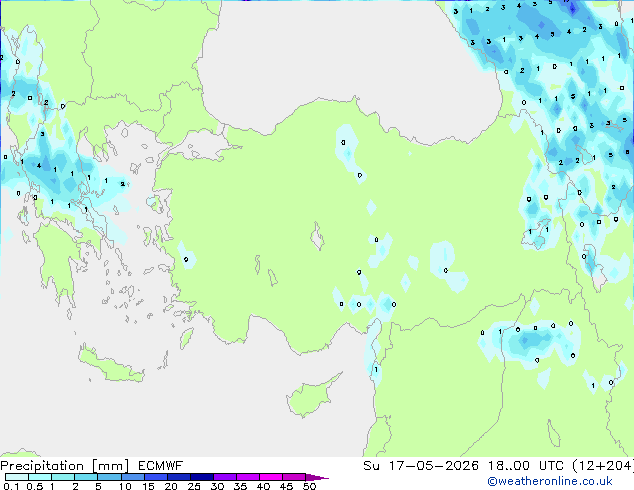Click the above-50 arrow tip of legend
The height and width of the screenshot is (490, 634).
(x=317, y=477)
